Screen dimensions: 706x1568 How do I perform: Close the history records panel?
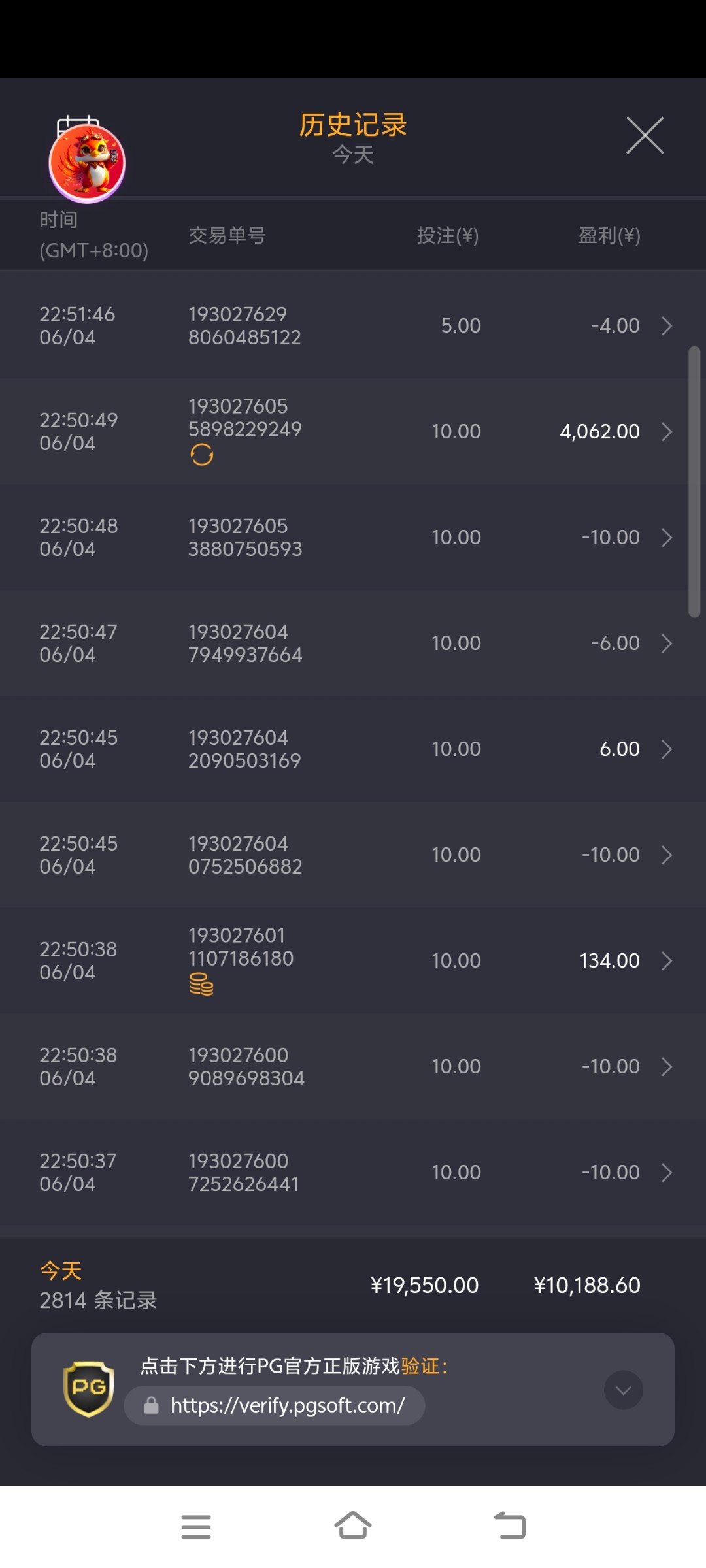645,136
